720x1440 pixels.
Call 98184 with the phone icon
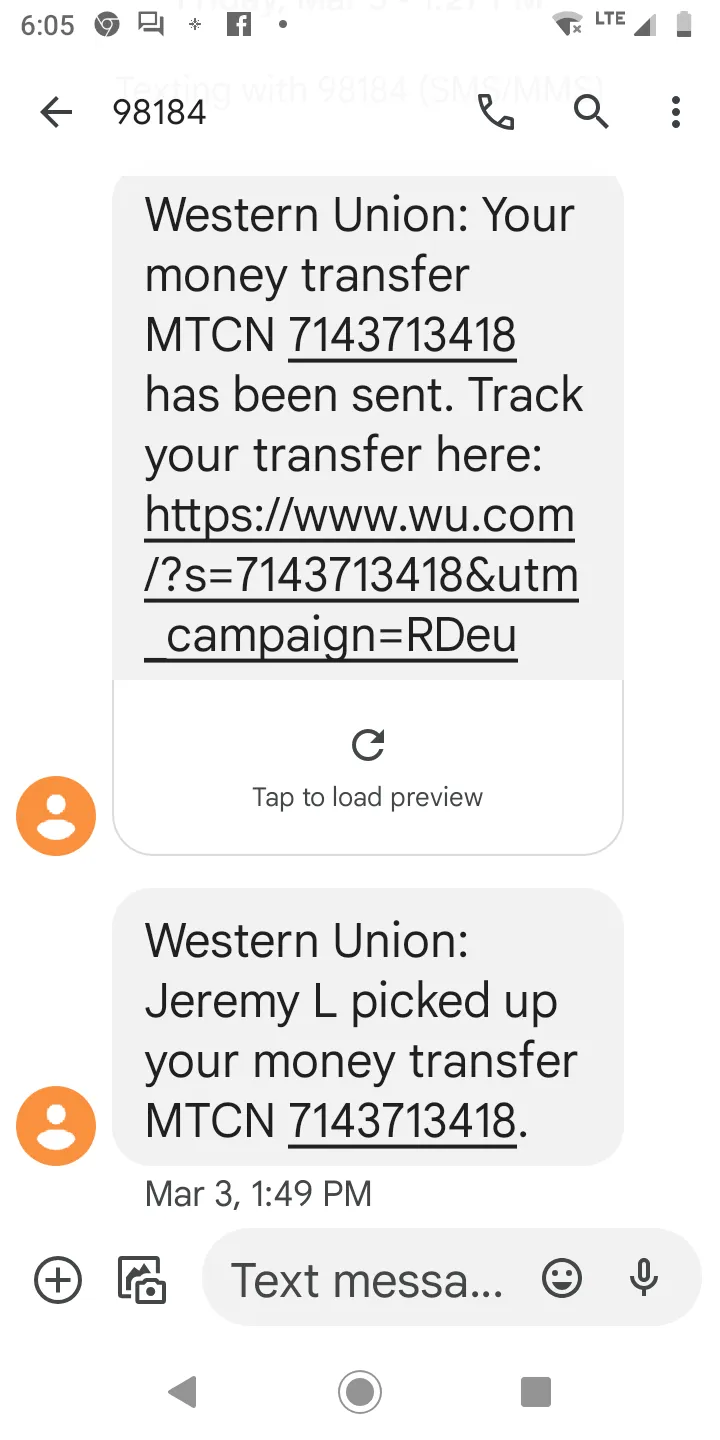[496, 112]
